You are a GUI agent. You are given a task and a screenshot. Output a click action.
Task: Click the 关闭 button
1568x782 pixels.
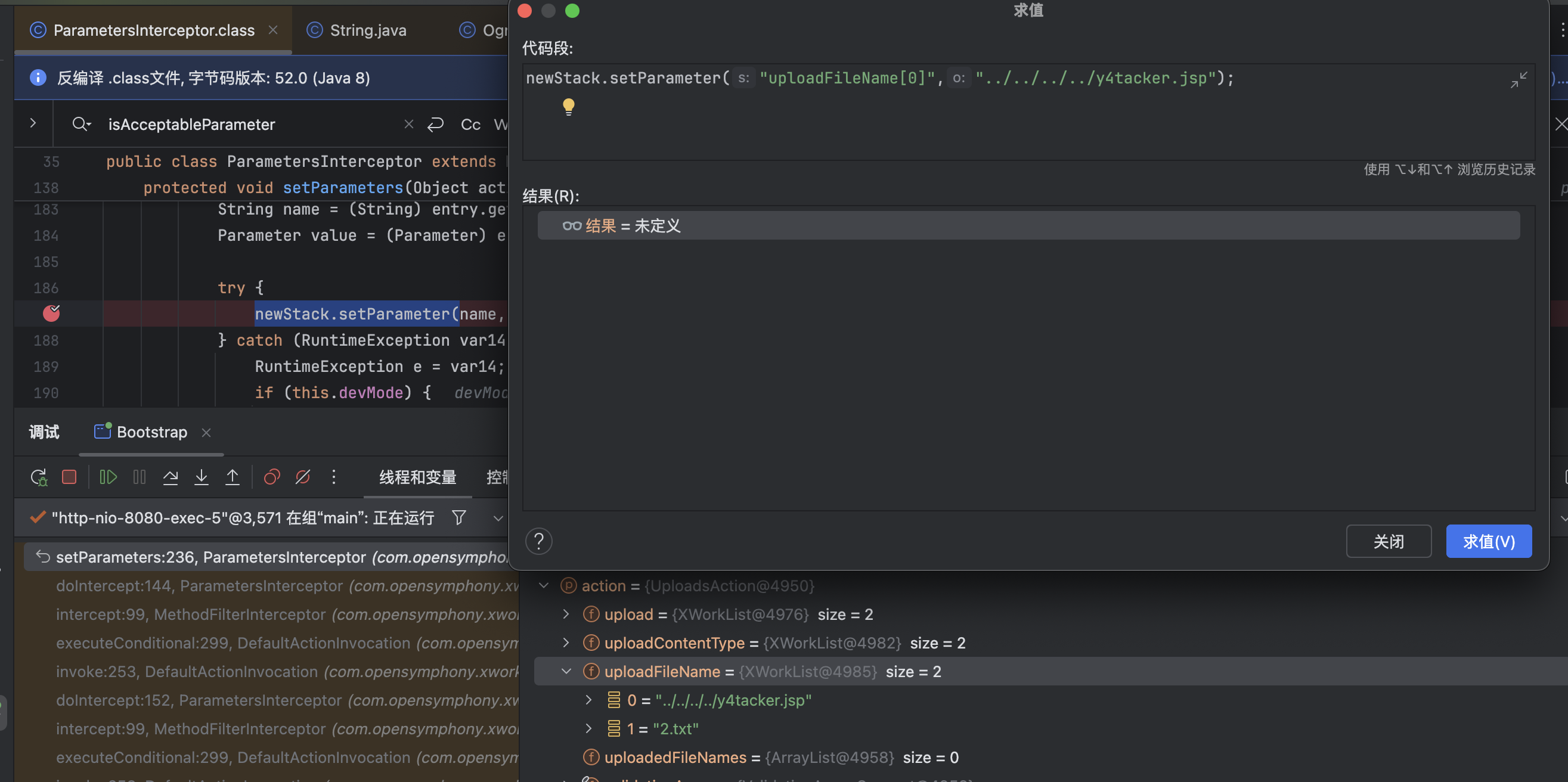(x=1389, y=541)
